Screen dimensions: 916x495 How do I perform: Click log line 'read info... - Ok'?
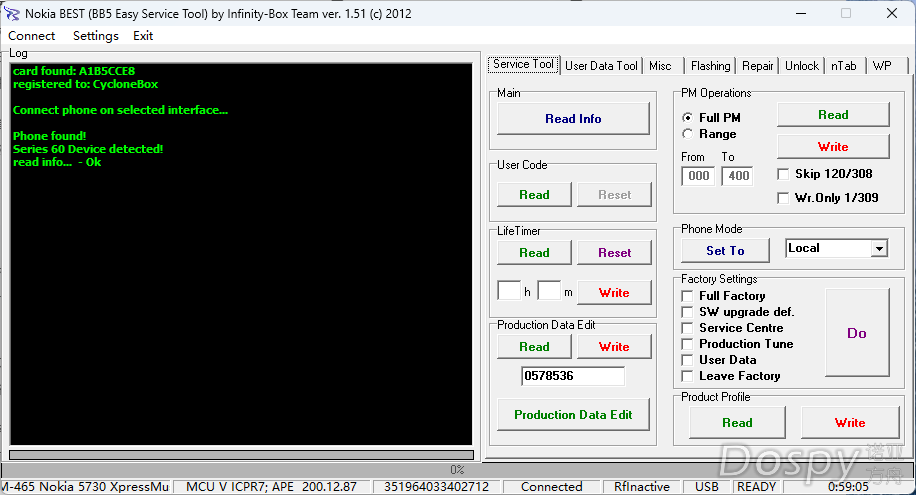[57, 162]
